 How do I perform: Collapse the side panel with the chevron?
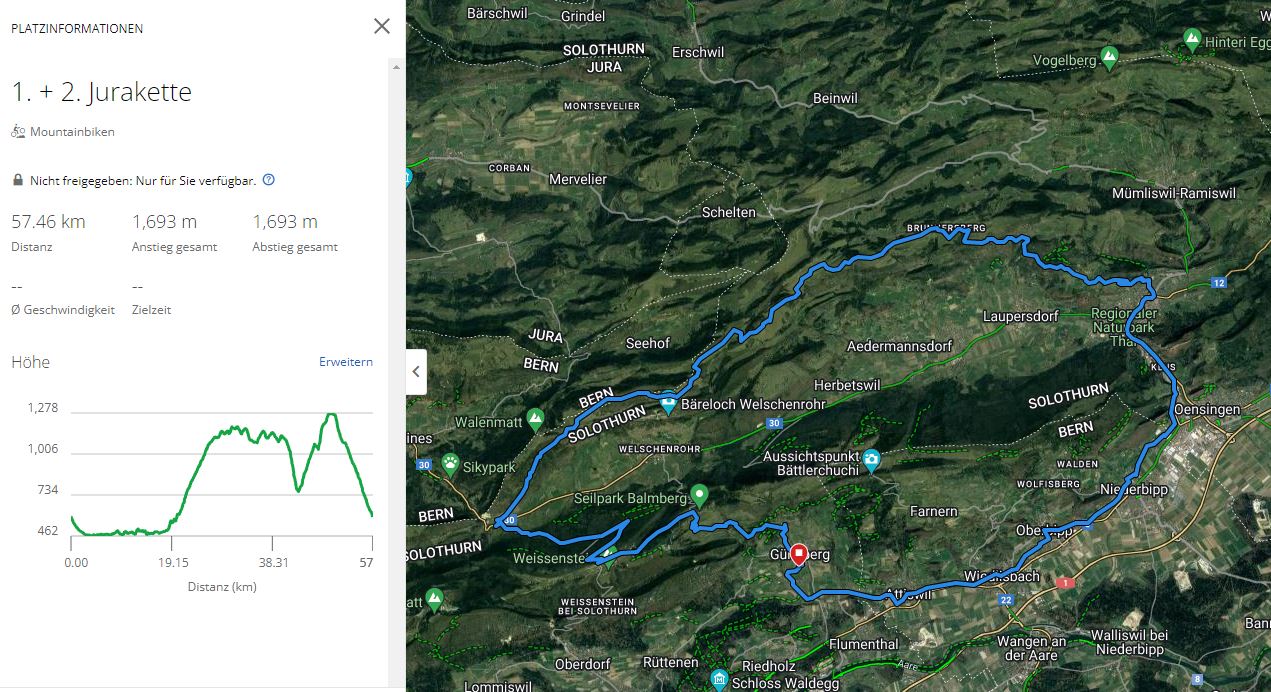(x=417, y=372)
